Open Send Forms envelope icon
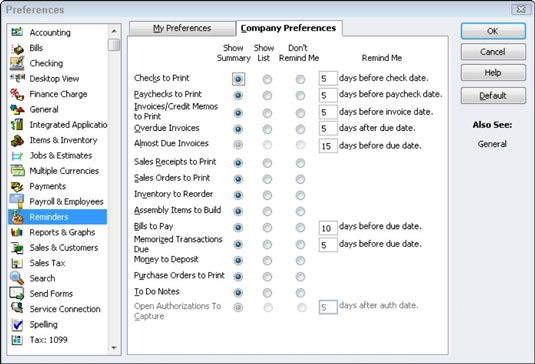The height and width of the screenshot is (364, 535). click(17, 293)
